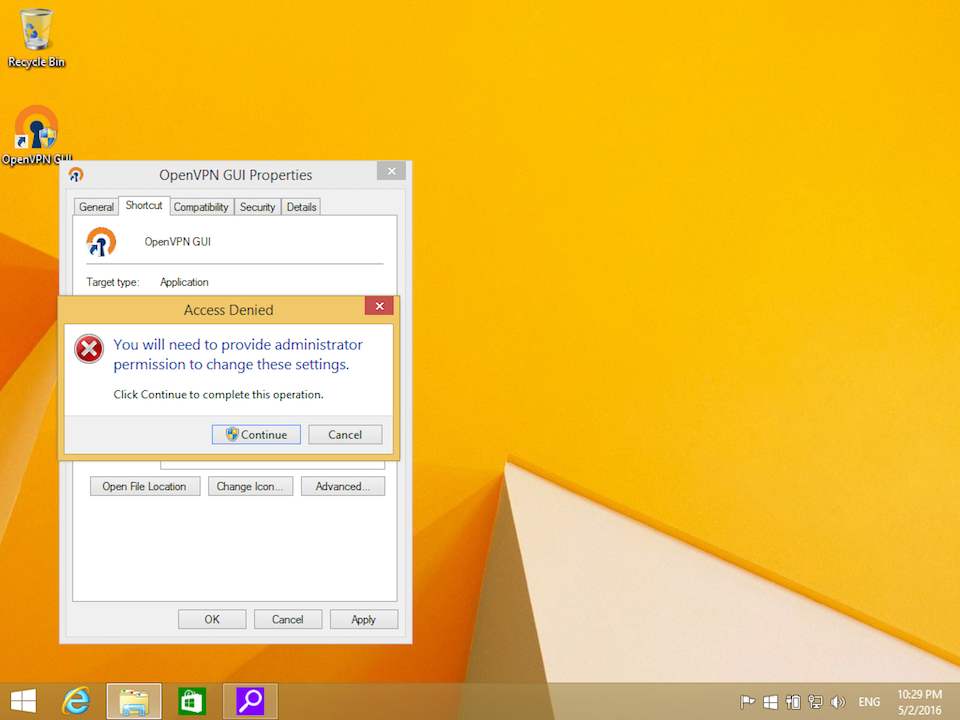Screen dimensions: 960x720
Task: Click Cancel in OpenVPN GUI Properties
Action: [x=288, y=620]
